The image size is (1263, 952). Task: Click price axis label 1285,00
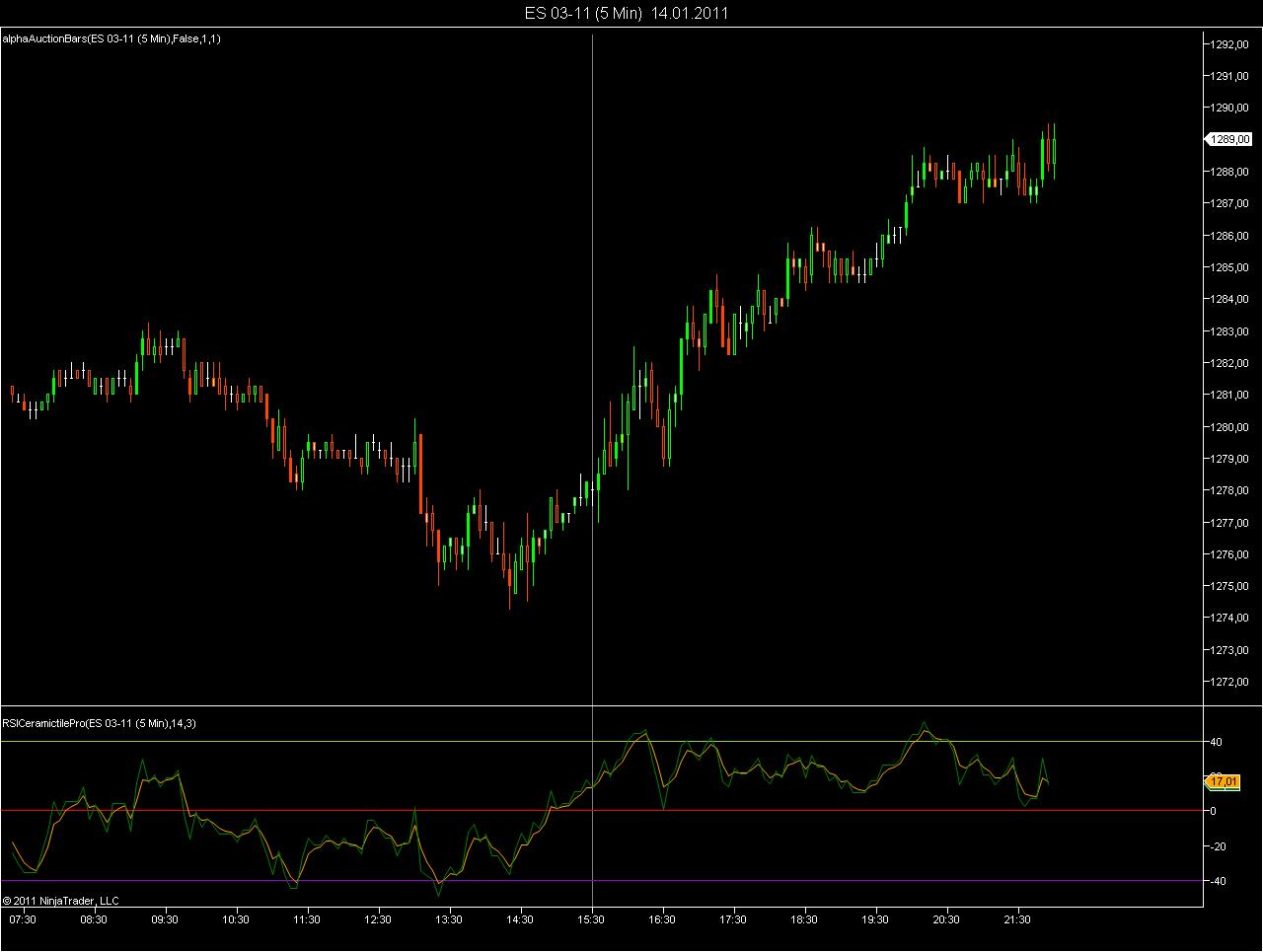pyautogui.click(x=1231, y=268)
